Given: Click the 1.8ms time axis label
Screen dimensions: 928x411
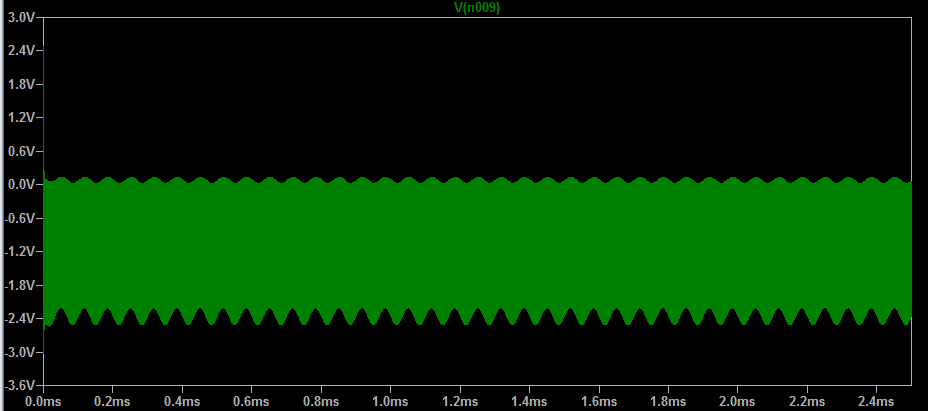Looking at the screenshot, I should coord(667,400).
